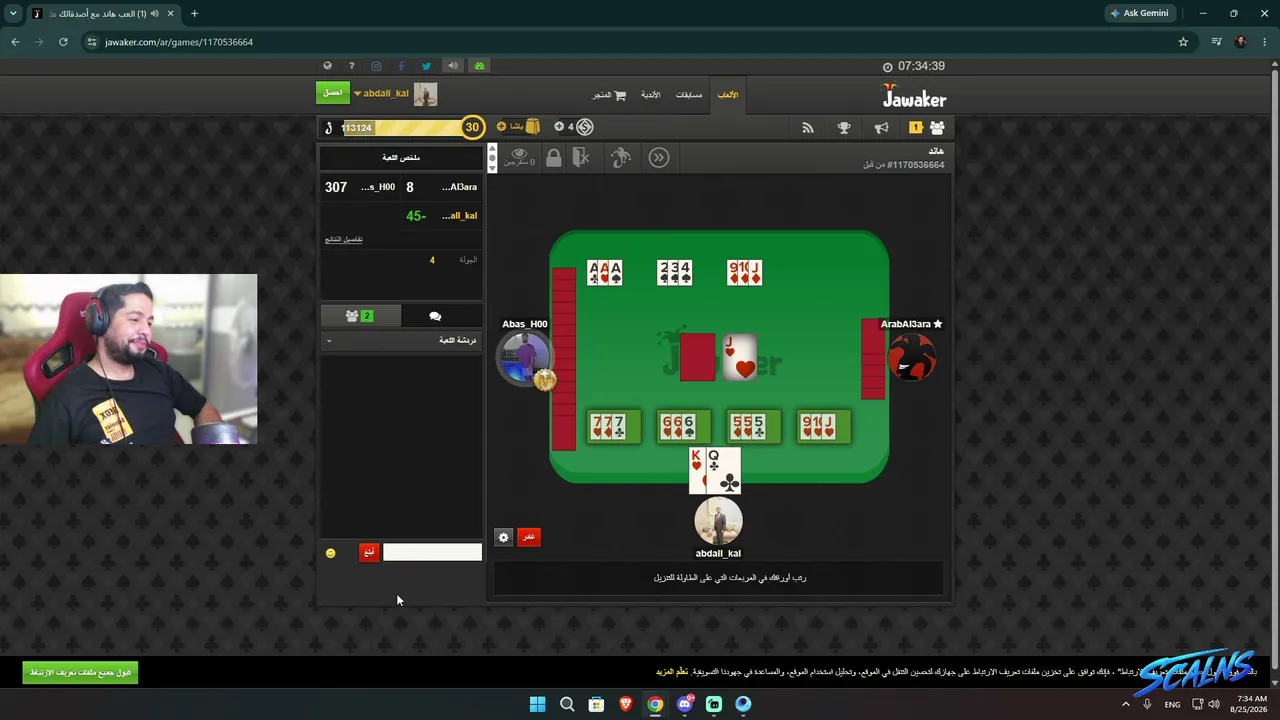1280x720 pixels.
Task: Click the green speed gauge icon
Action: tap(479, 66)
